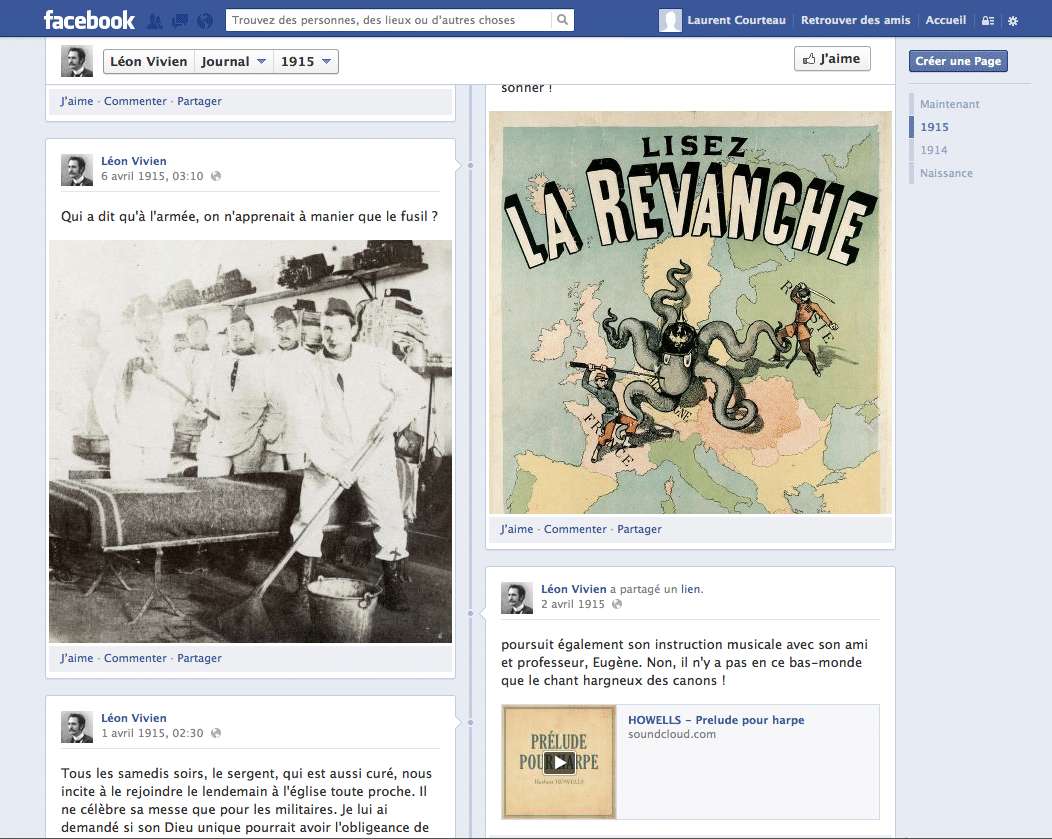The width and height of the screenshot is (1052, 839).
Task: Click J'aime under La Revanche poster
Action: pyautogui.click(x=517, y=529)
